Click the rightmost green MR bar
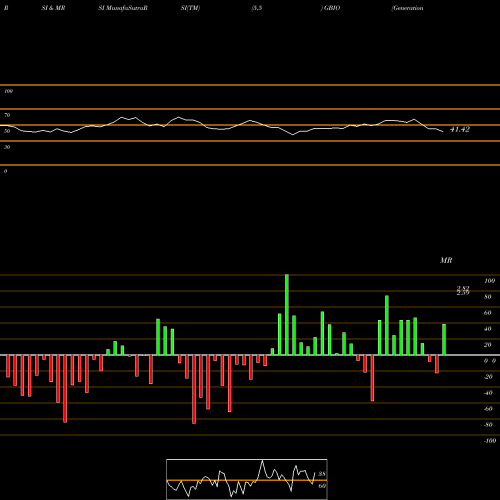 pos(444,339)
